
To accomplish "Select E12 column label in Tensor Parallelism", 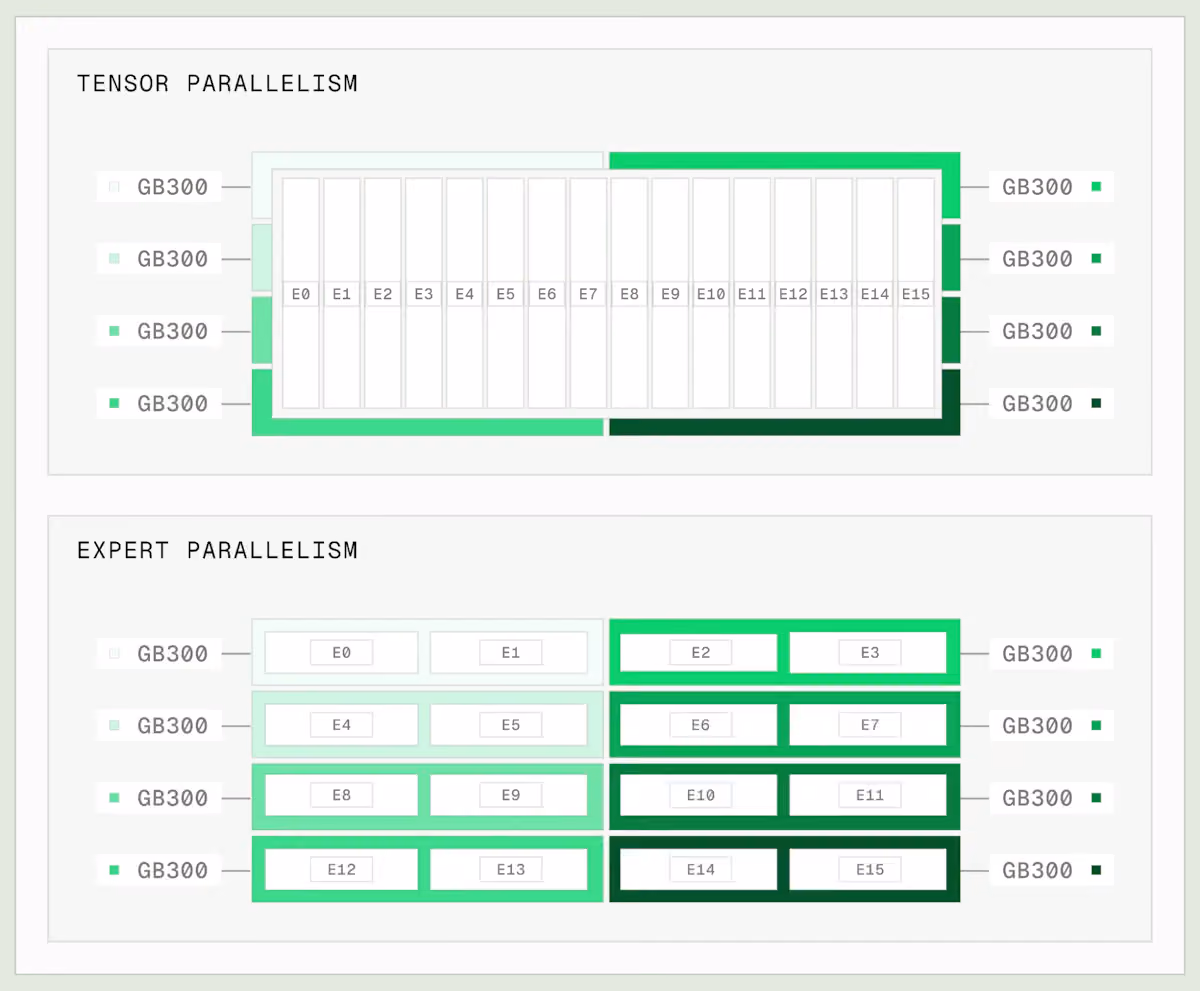I will (x=793, y=294).
